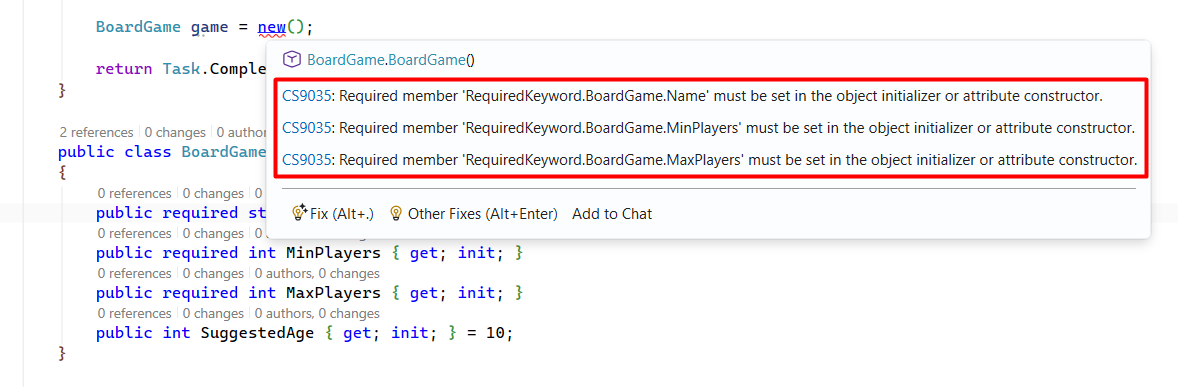Click the init accessor on the SuggestedAge line
This screenshot has width=1178, height=387.
pos(410,332)
